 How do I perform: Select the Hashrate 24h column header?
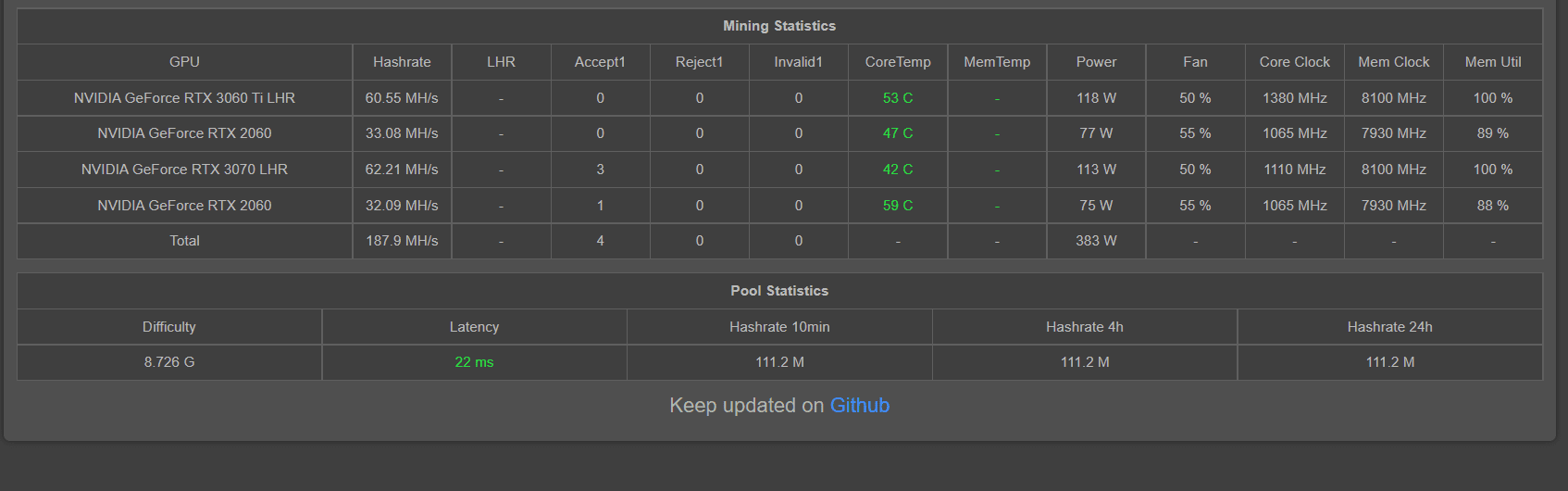coord(1389,327)
